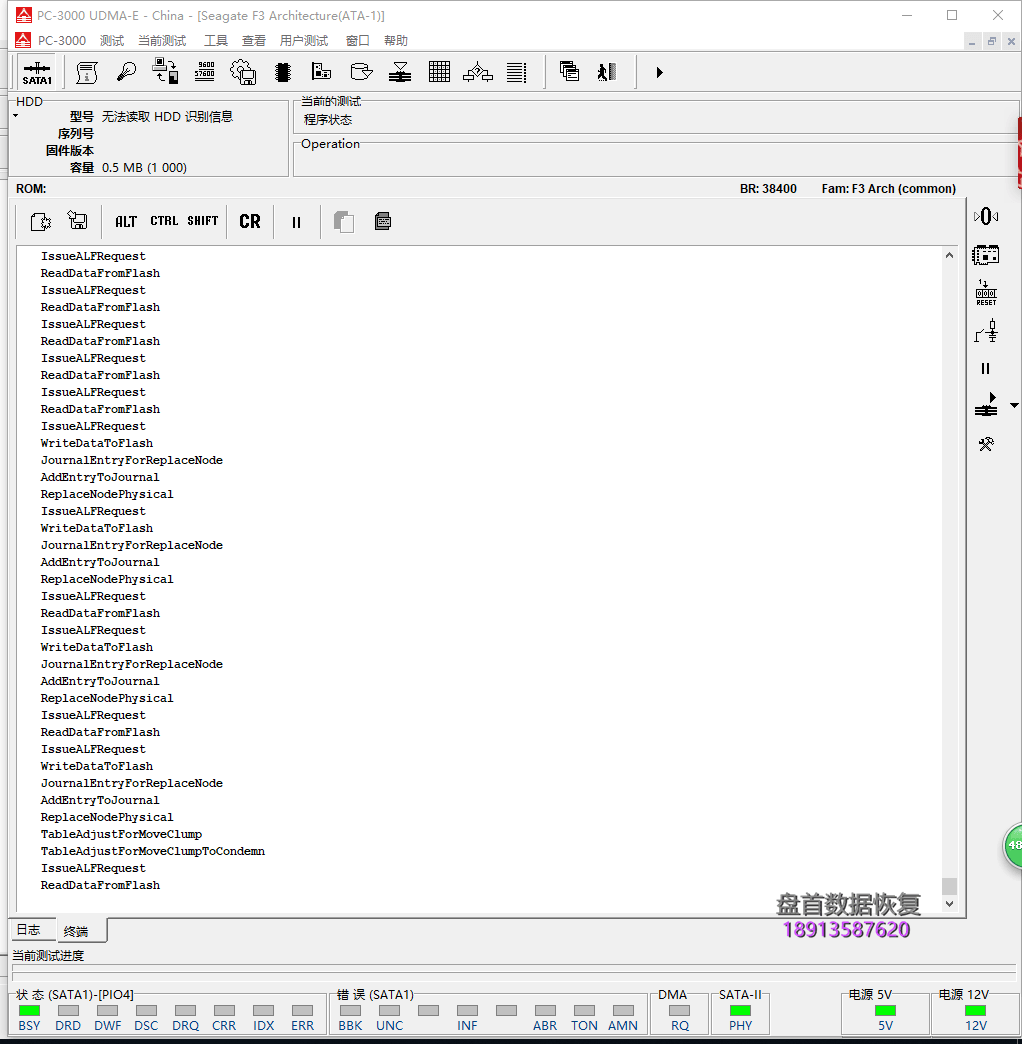Click the striped lines list icon

517,72
